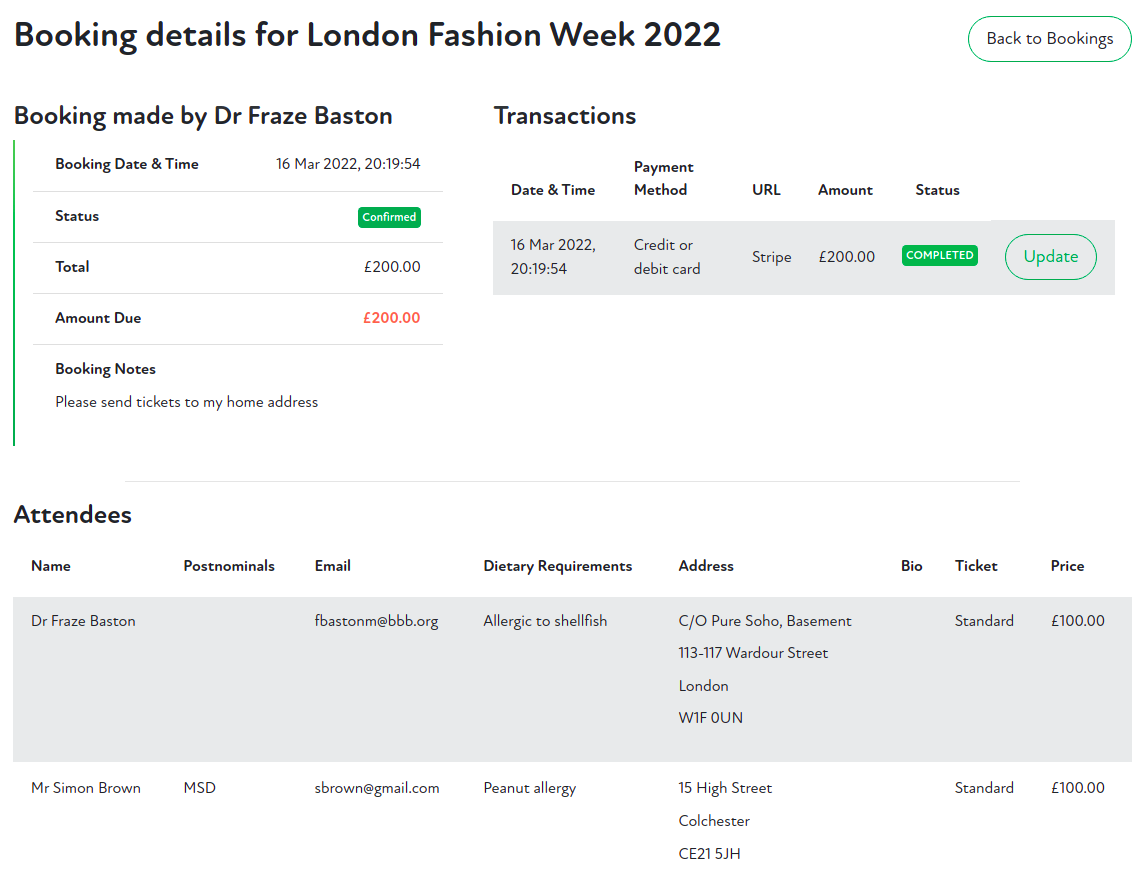
Task: Click the email sbrown@gmail.com
Action: coord(378,788)
